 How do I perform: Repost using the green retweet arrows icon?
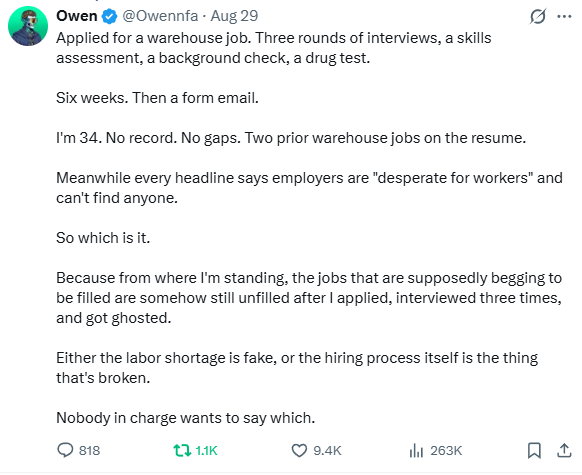182,451
